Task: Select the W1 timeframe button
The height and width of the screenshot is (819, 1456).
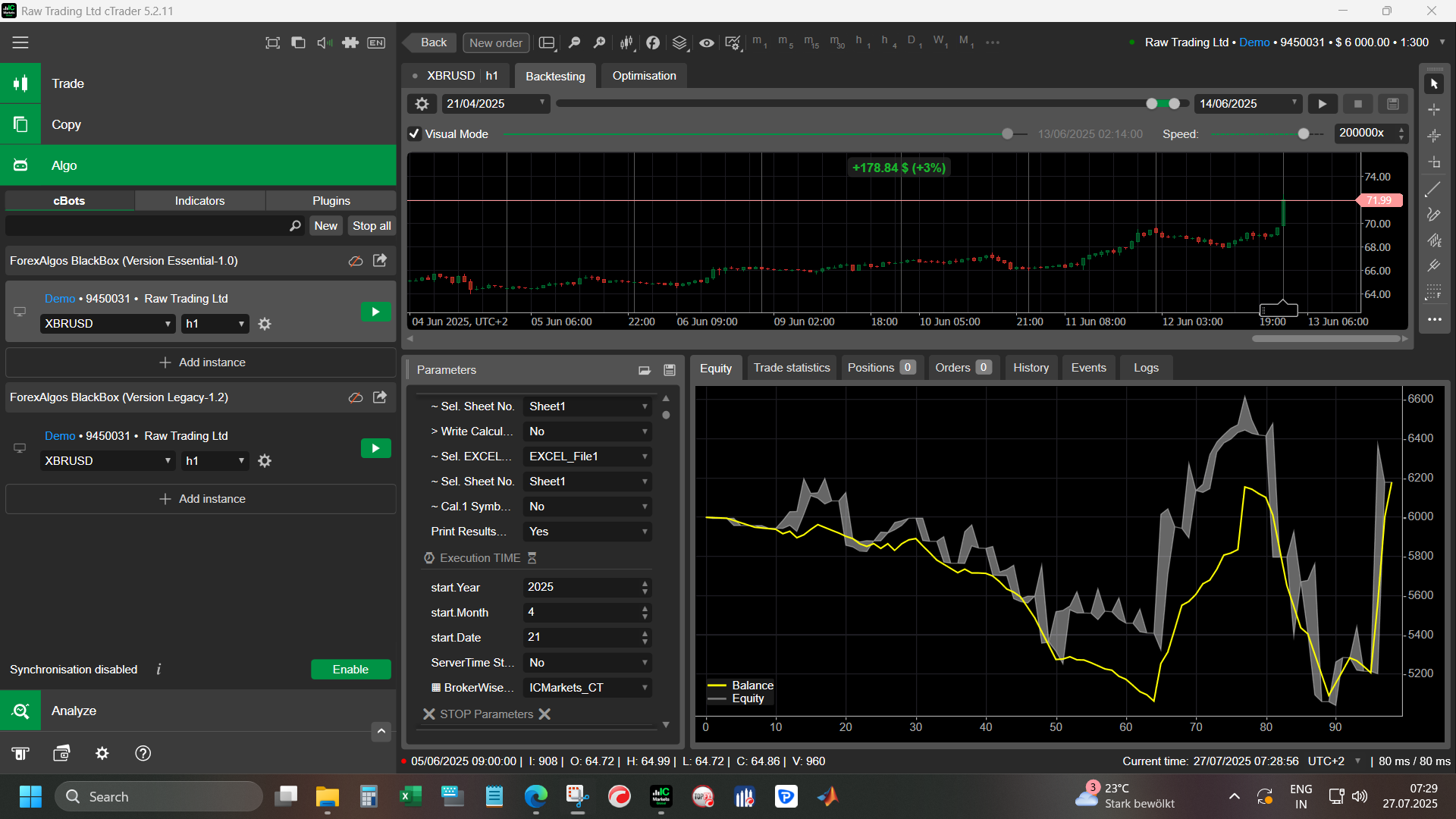Action: pyautogui.click(x=940, y=42)
